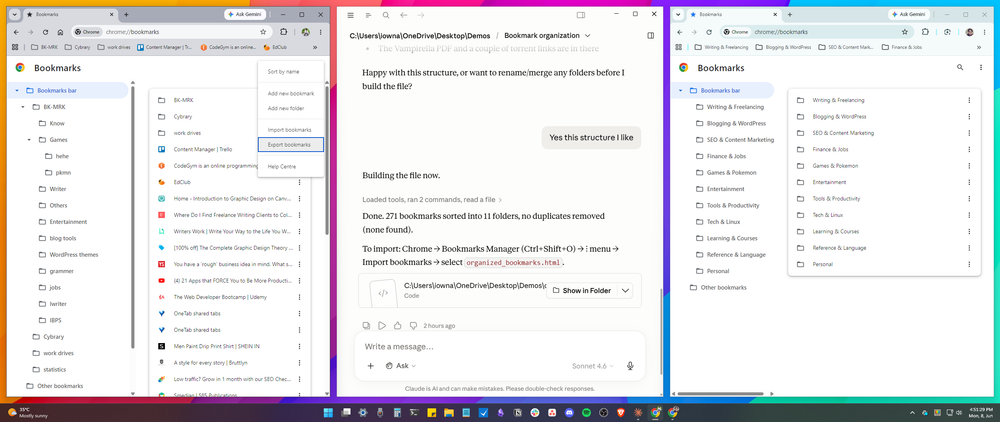1000x422 pixels.
Task: Open the Sonnet 4.6 model selector
Action: coord(593,366)
